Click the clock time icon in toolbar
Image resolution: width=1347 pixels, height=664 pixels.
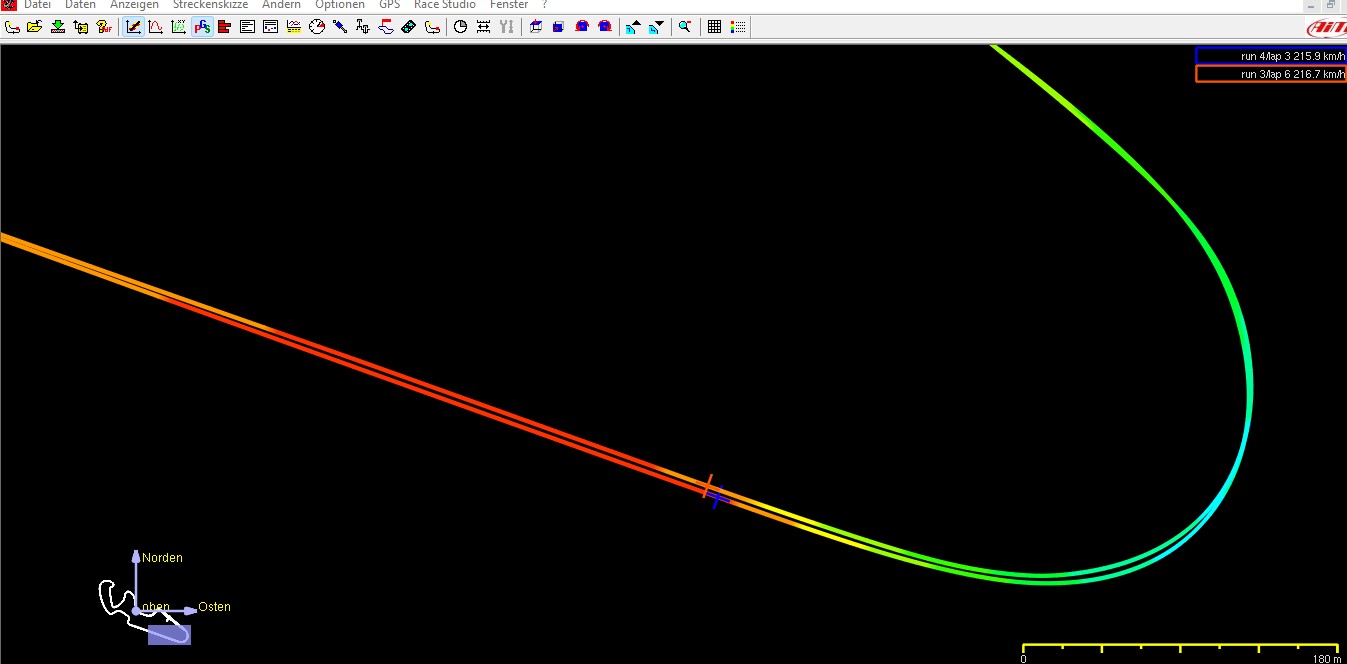click(461, 27)
